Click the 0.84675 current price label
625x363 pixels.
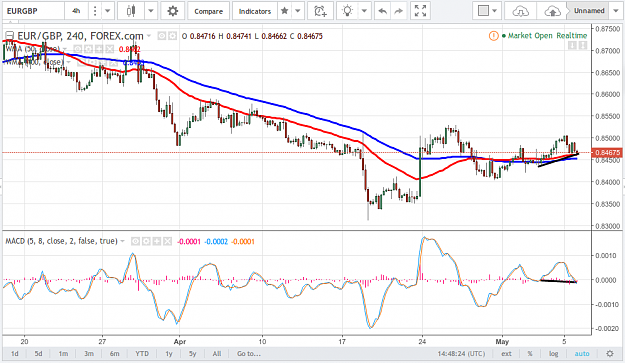607,153
